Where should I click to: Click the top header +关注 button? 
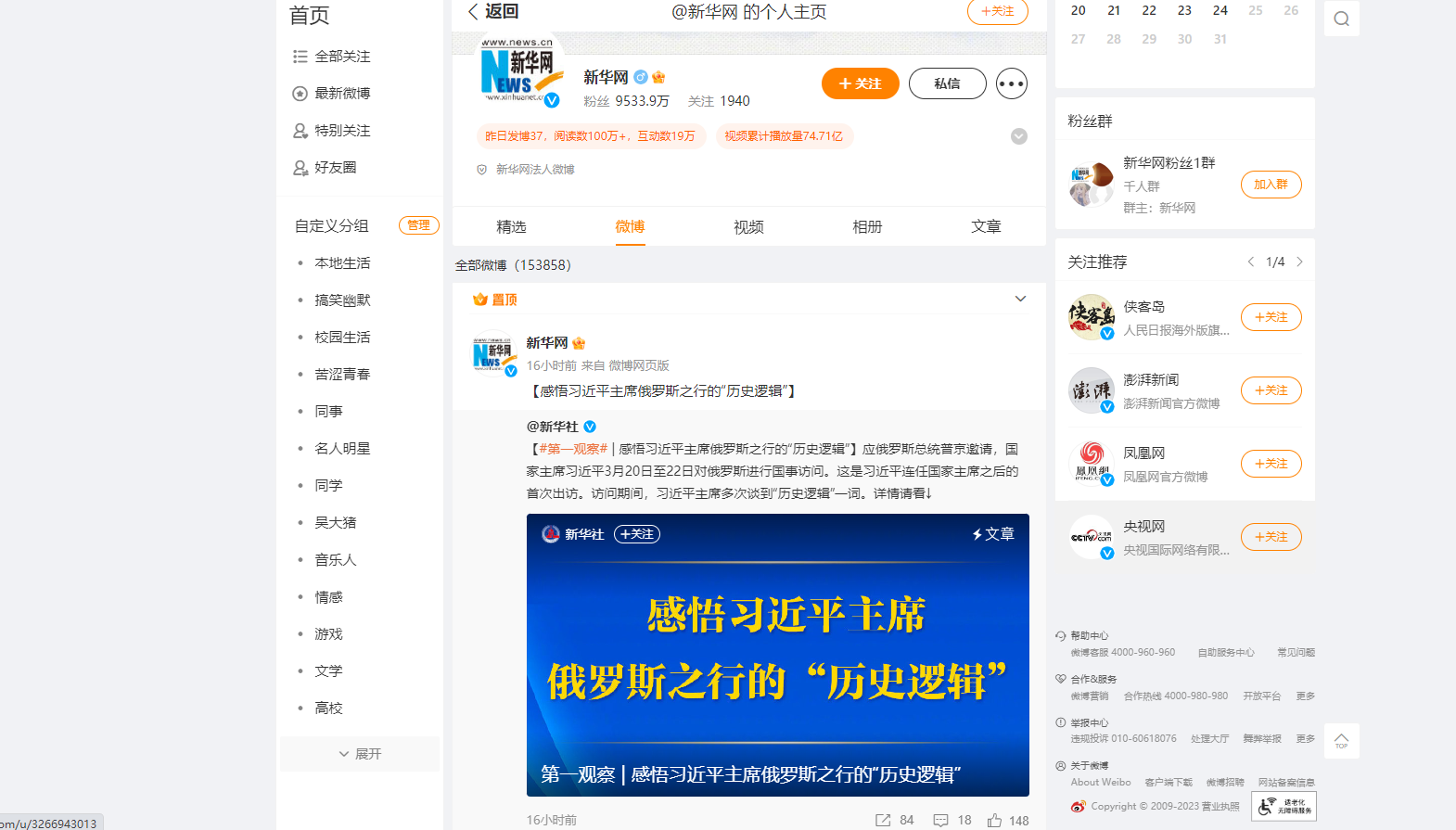pyautogui.click(x=997, y=11)
